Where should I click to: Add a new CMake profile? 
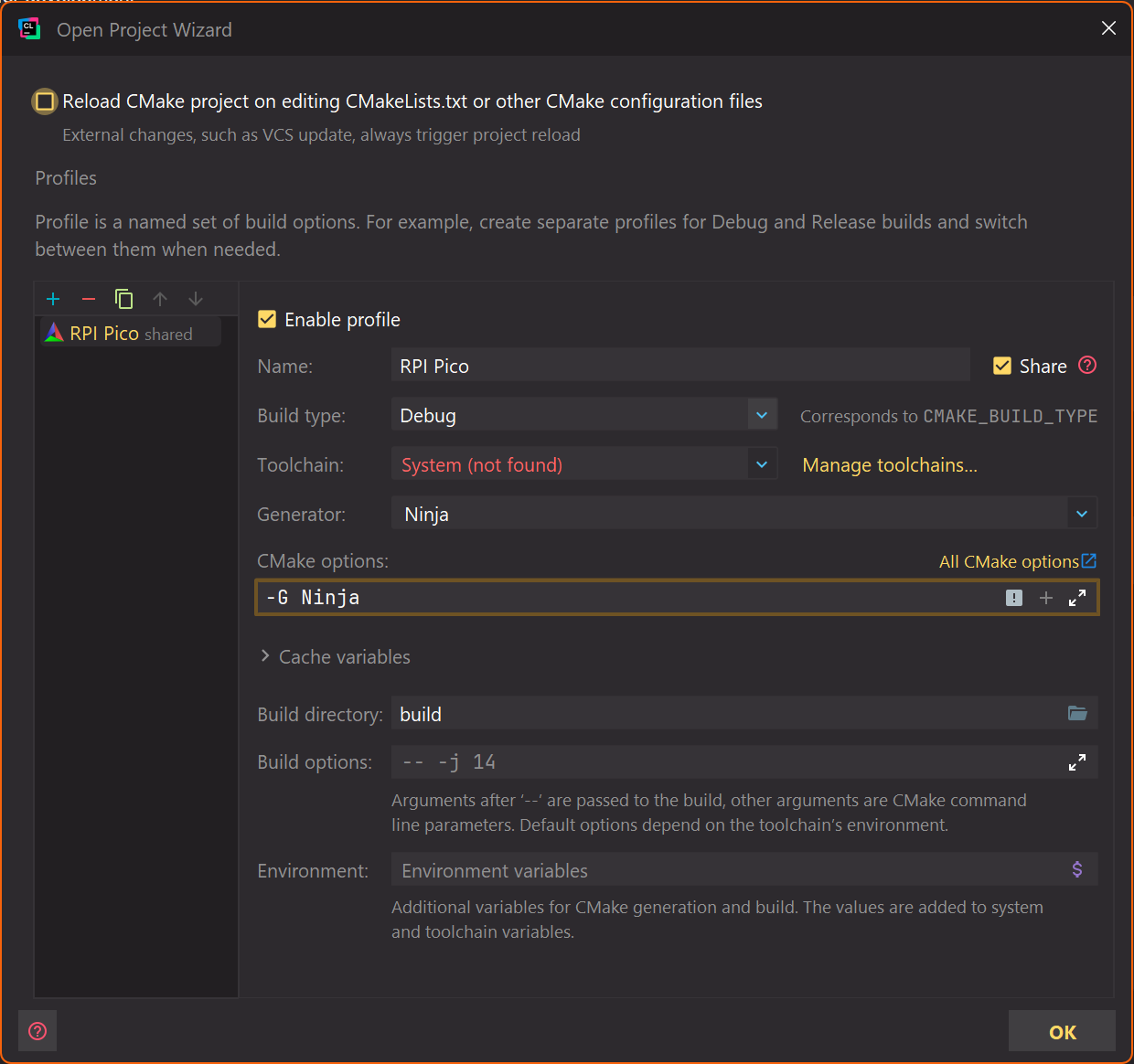pyautogui.click(x=53, y=299)
